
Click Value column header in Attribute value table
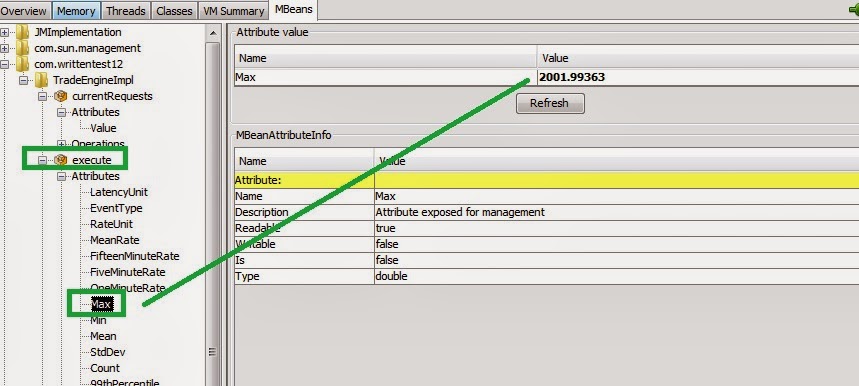click(698, 57)
